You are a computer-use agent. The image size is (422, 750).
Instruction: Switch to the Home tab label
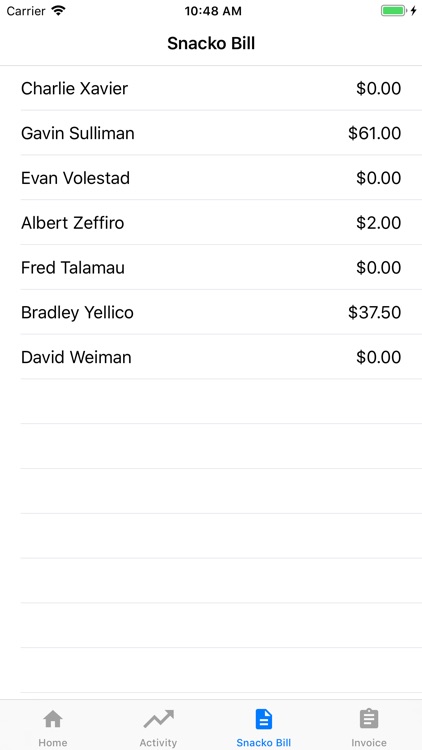point(53,742)
